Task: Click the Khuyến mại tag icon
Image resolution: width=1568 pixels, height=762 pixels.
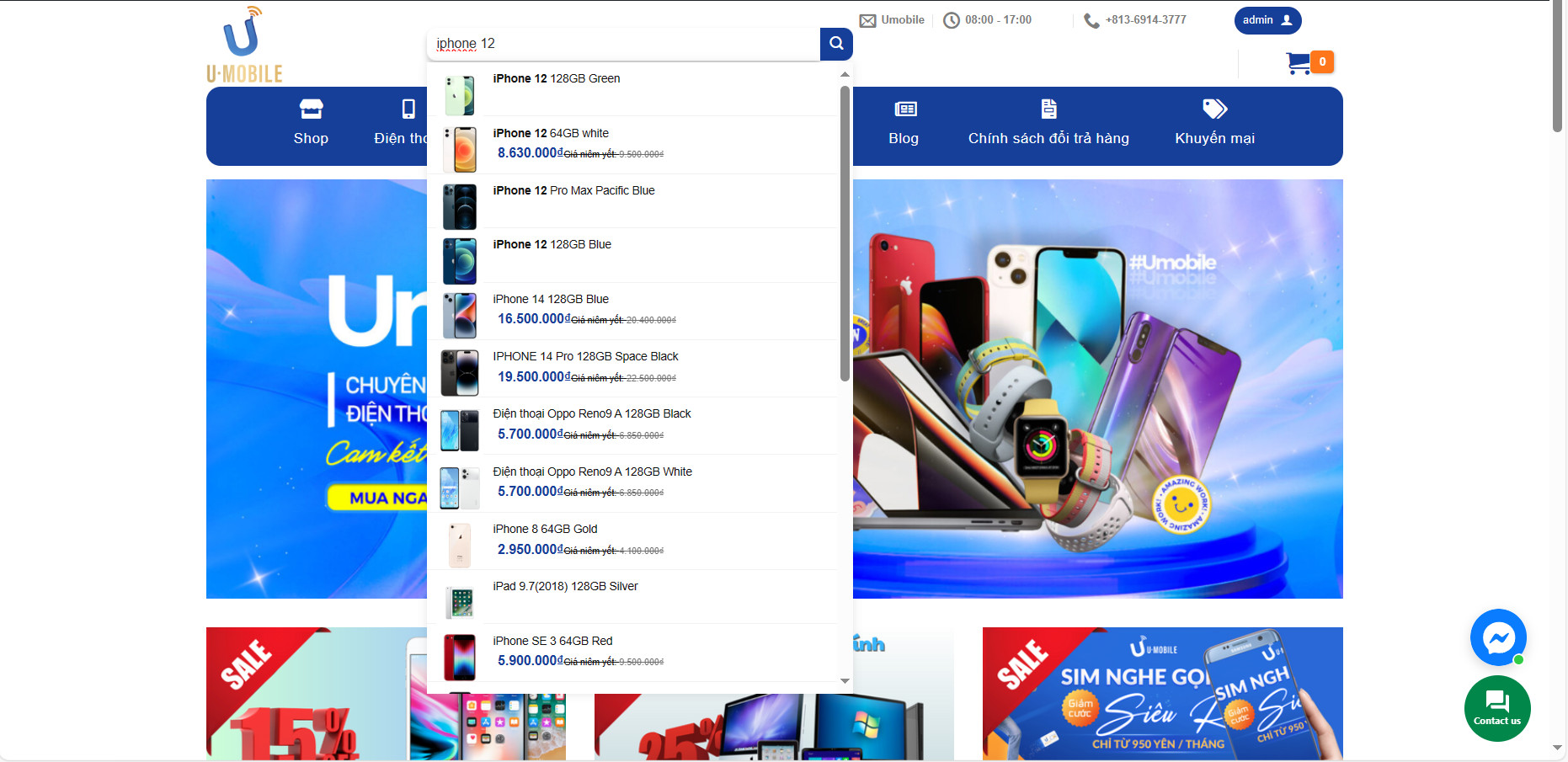Action: [x=1214, y=109]
